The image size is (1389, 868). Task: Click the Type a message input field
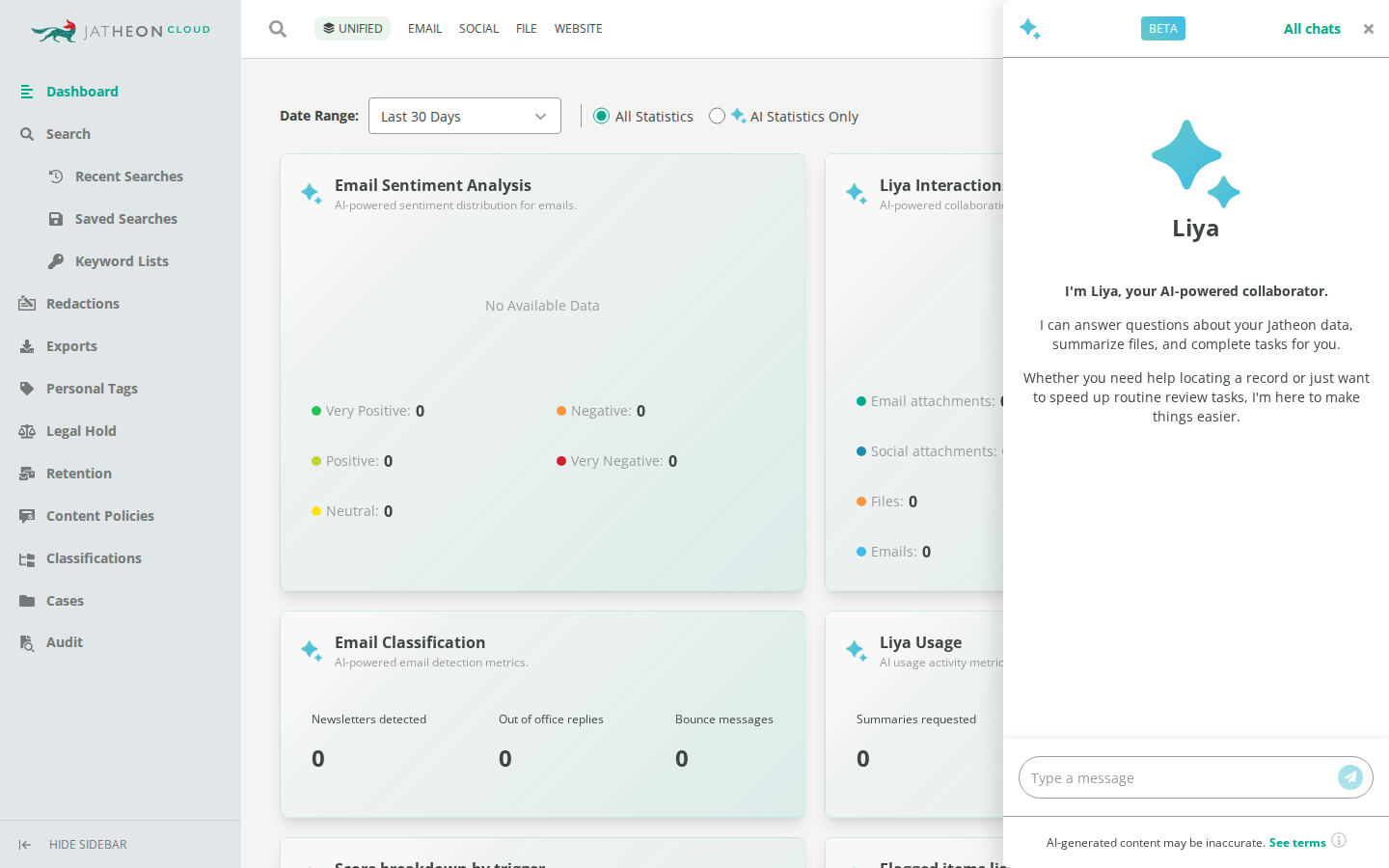(1177, 777)
